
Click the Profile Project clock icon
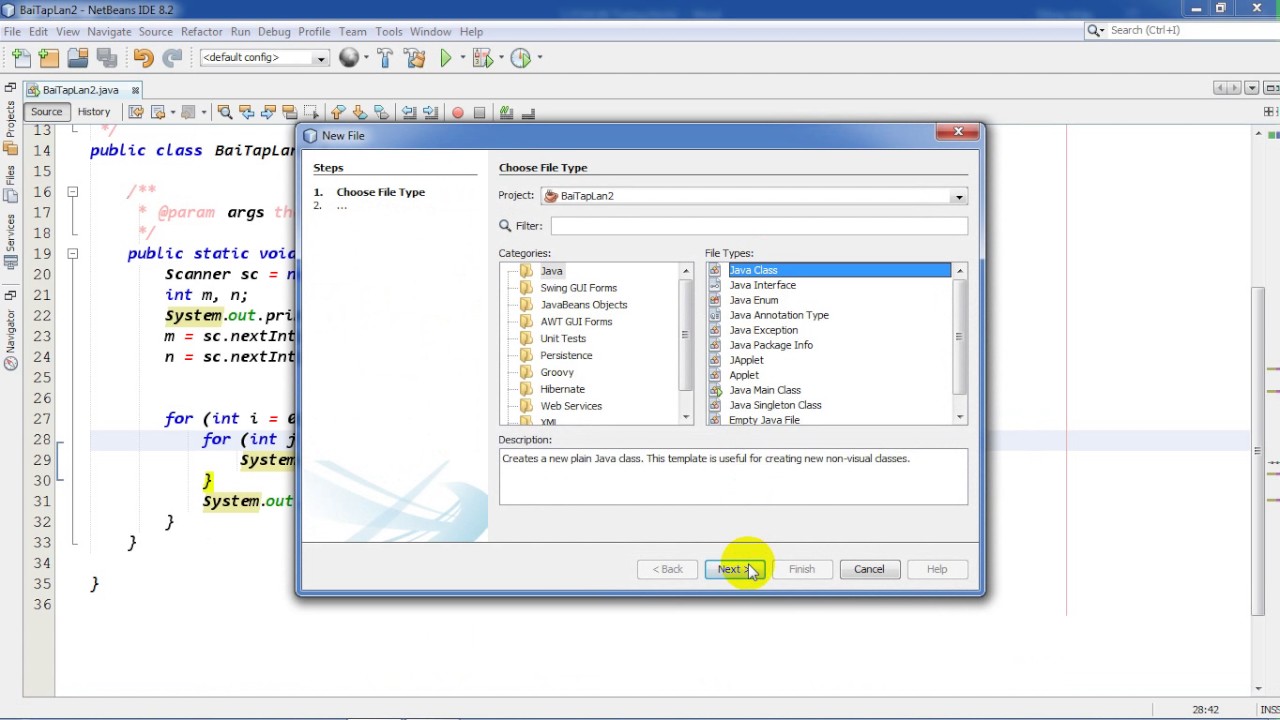click(x=520, y=58)
